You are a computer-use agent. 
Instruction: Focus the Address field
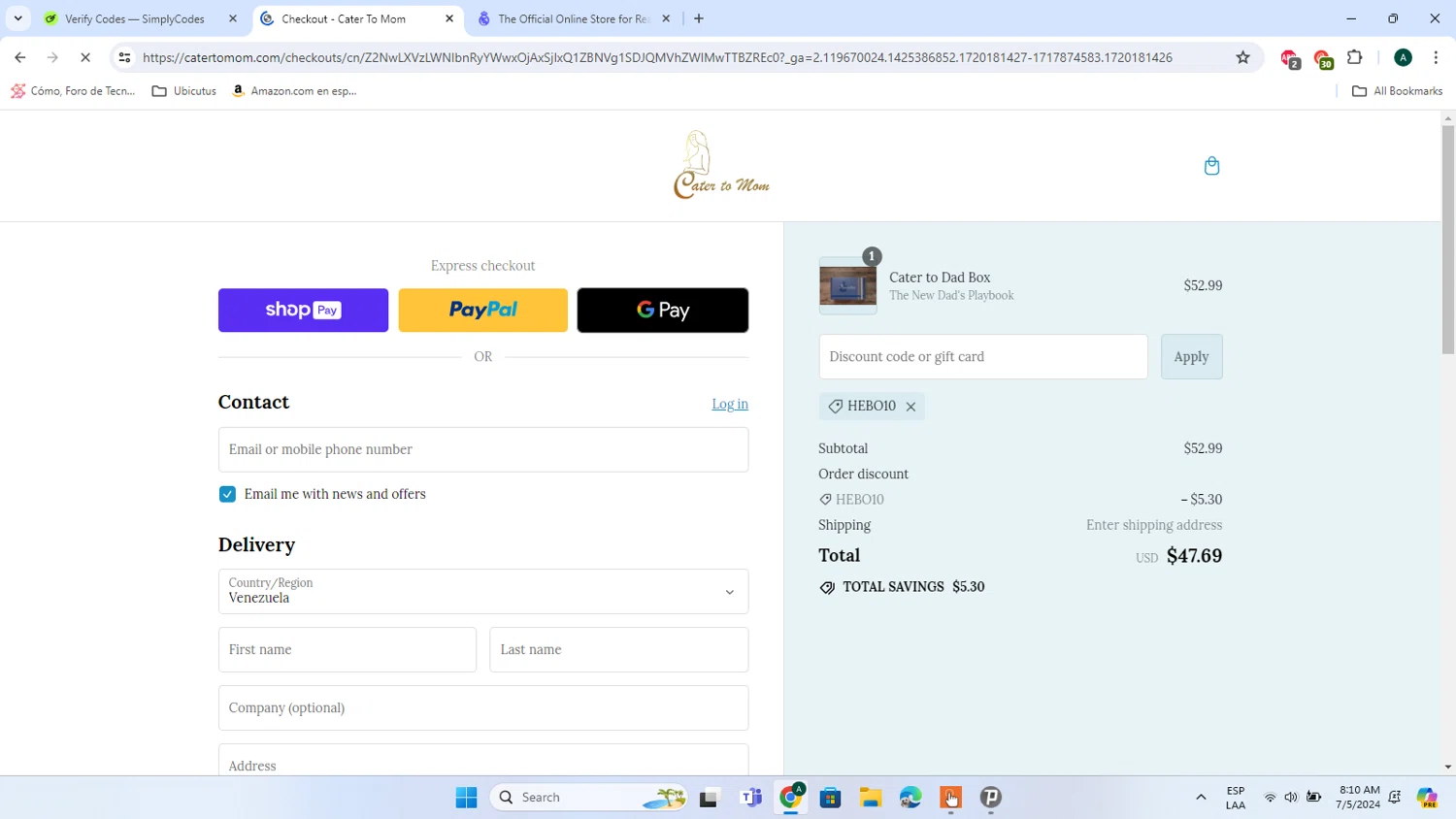click(483, 760)
